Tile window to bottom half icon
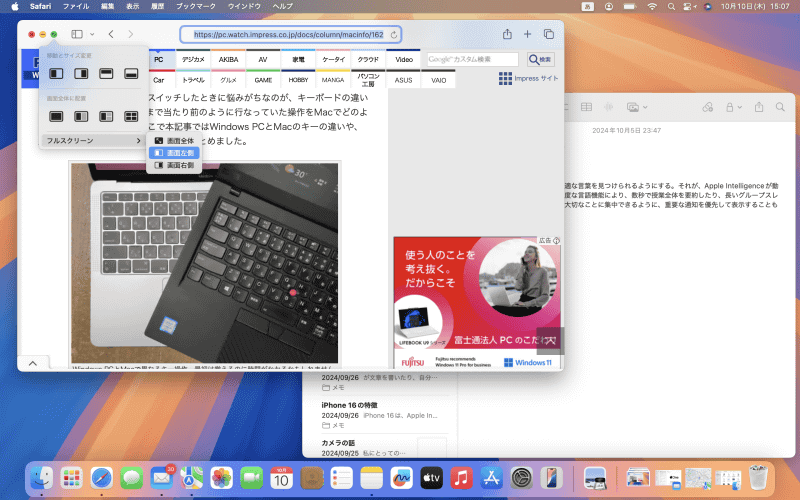Image resolution: width=800 pixels, height=500 pixels. point(131,73)
